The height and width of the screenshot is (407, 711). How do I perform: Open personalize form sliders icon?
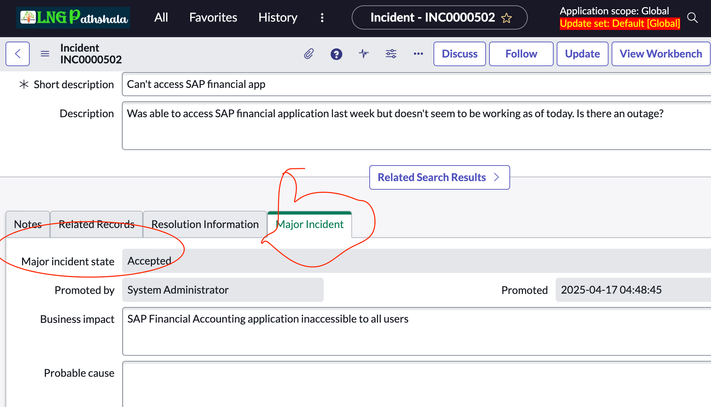point(391,54)
